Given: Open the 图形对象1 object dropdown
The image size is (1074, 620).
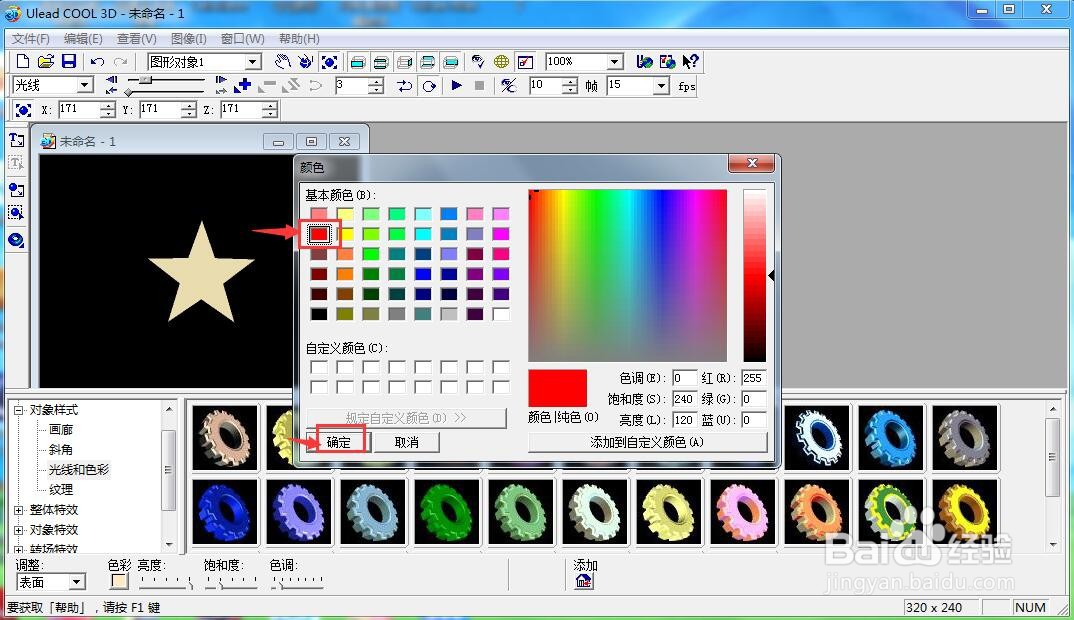Looking at the screenshot, I should (253, 62).
